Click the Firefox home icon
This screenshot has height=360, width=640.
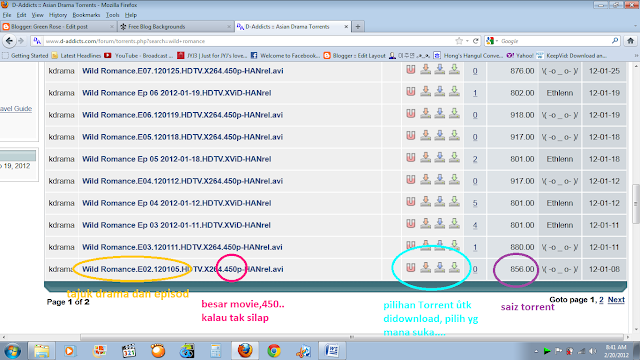click(x=630, y=41)
